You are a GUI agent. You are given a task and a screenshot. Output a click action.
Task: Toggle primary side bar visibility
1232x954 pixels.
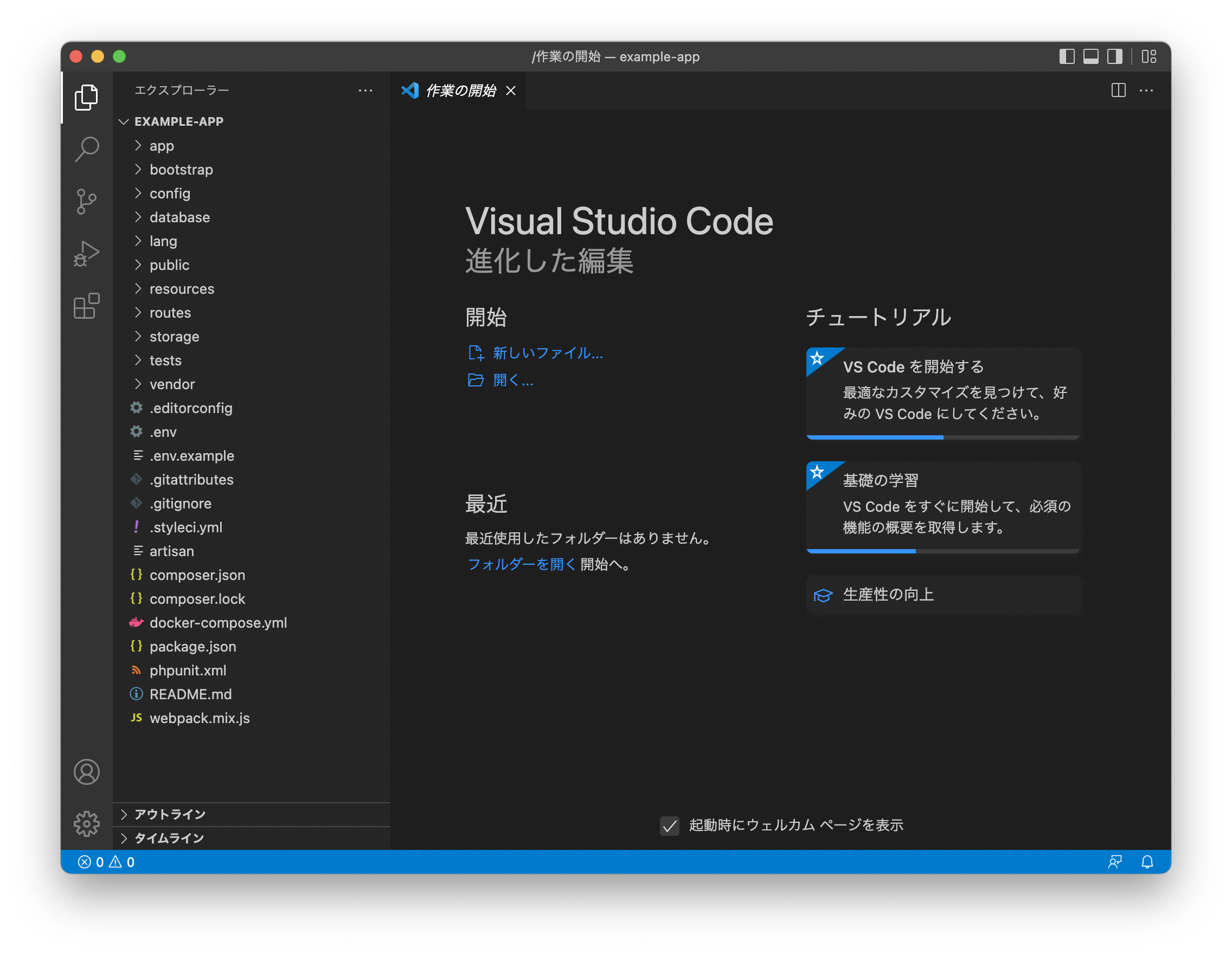coord(1067,56)
